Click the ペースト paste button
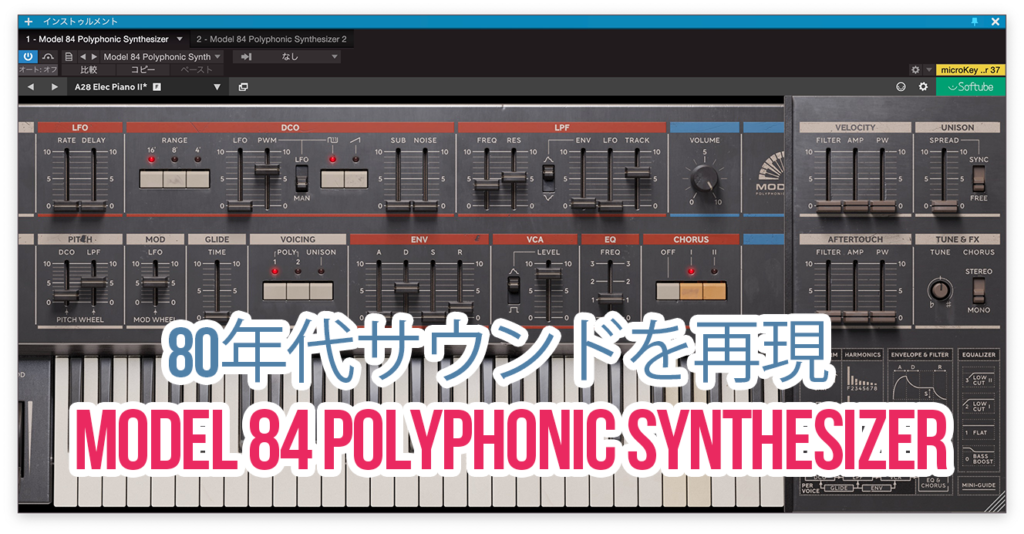Image resolution: width=1024 pixels, height=534 pixels. point(197,69)
